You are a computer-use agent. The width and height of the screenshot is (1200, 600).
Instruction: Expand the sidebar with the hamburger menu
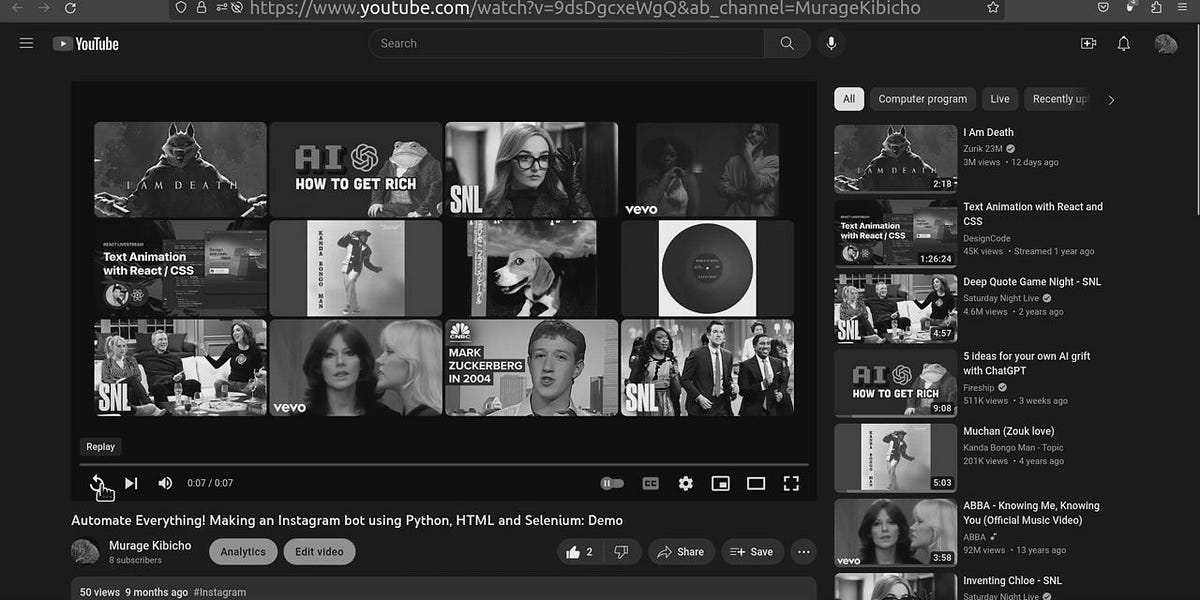pyautogui.click(x=26, y=42)
